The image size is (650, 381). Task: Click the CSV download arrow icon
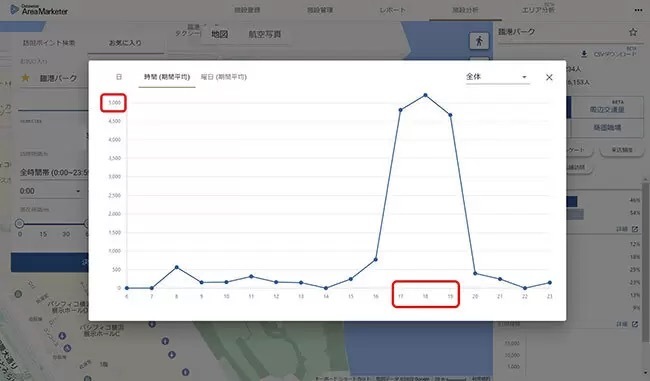[x=584, y=54]
